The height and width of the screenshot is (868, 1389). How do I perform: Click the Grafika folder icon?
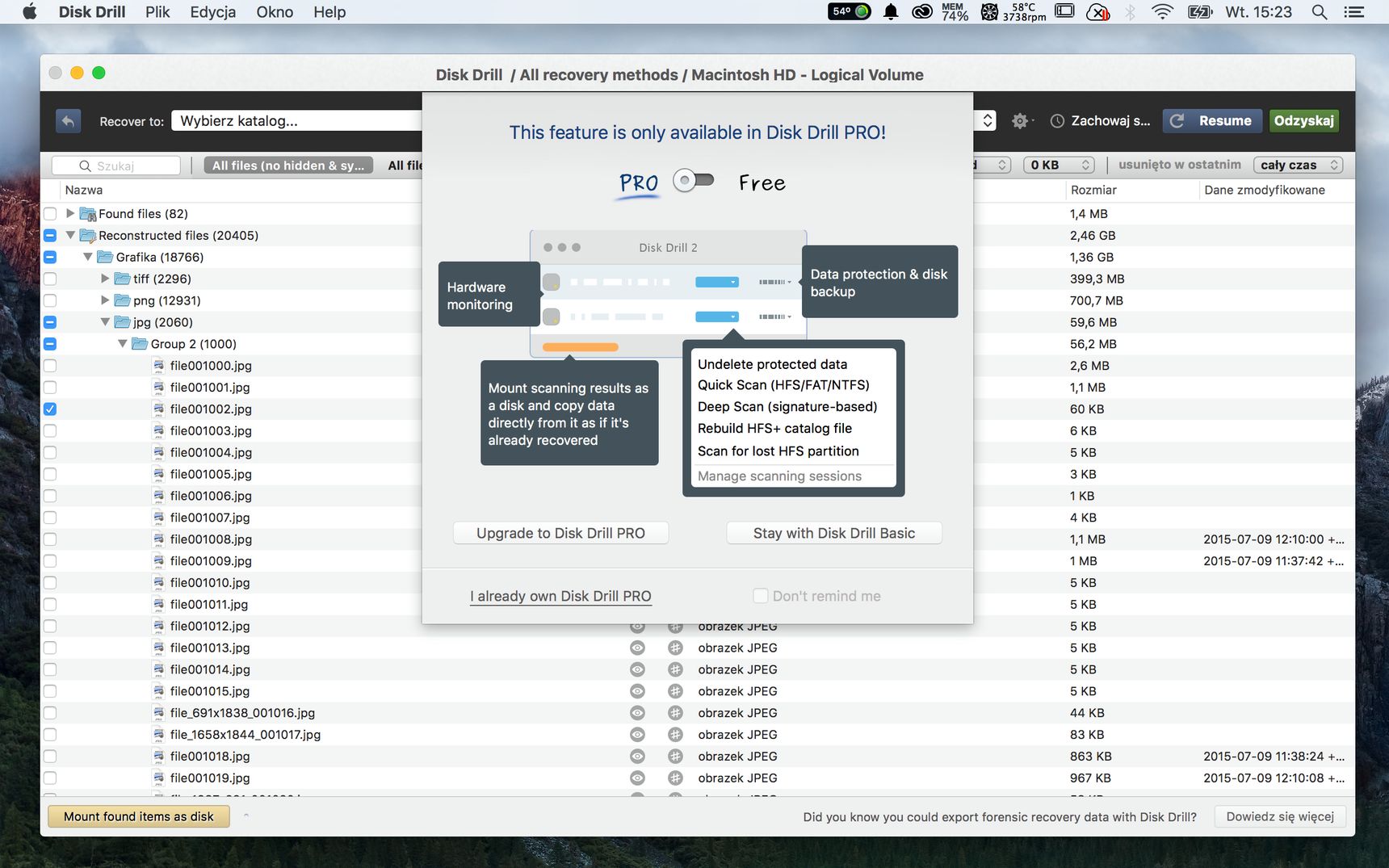pyautogui.click(x=105, y=257)
